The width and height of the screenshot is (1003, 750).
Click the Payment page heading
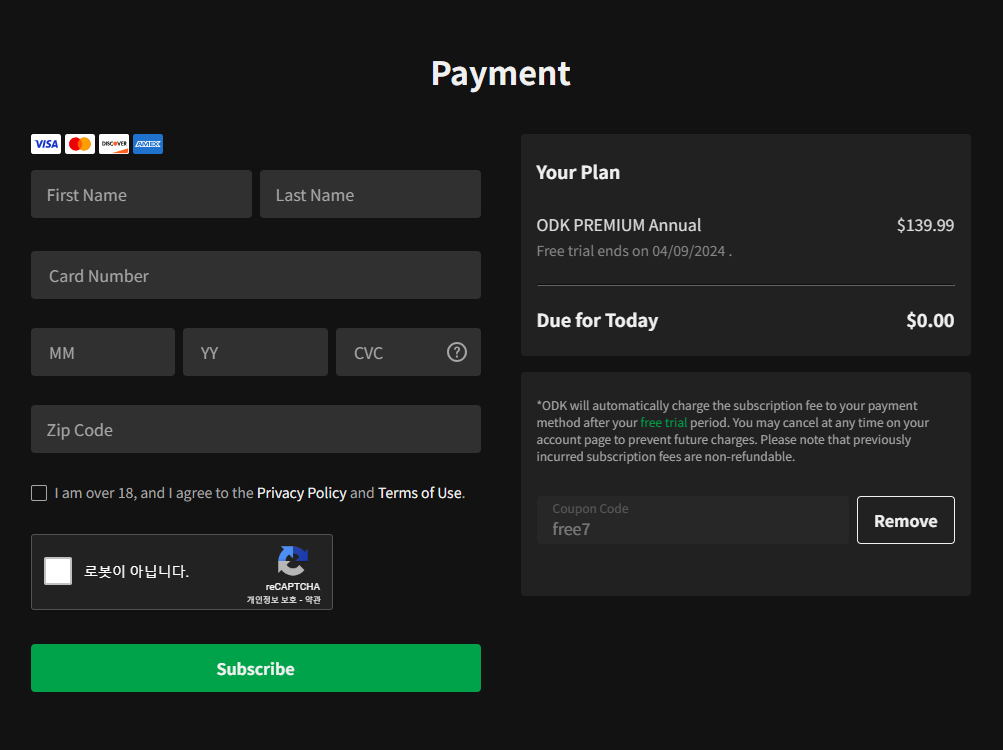pos(501,74)
